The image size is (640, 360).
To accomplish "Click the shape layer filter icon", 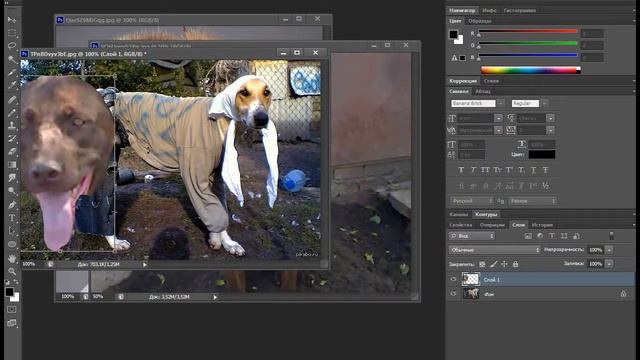I will pyautogui.click(x=564, y=236).
